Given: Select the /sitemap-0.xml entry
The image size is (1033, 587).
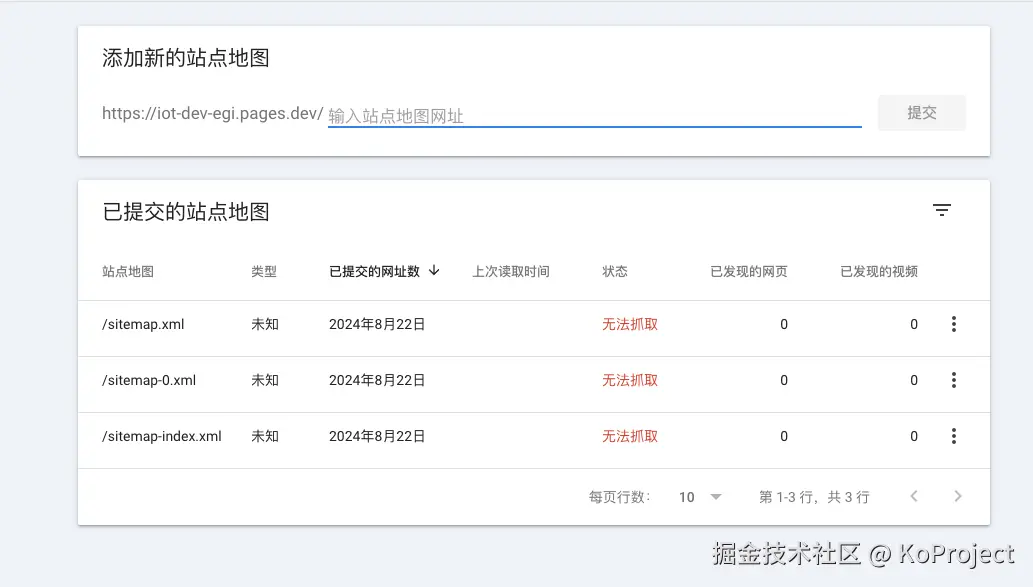Looking at the screenshot, I should tap(149, 380).
